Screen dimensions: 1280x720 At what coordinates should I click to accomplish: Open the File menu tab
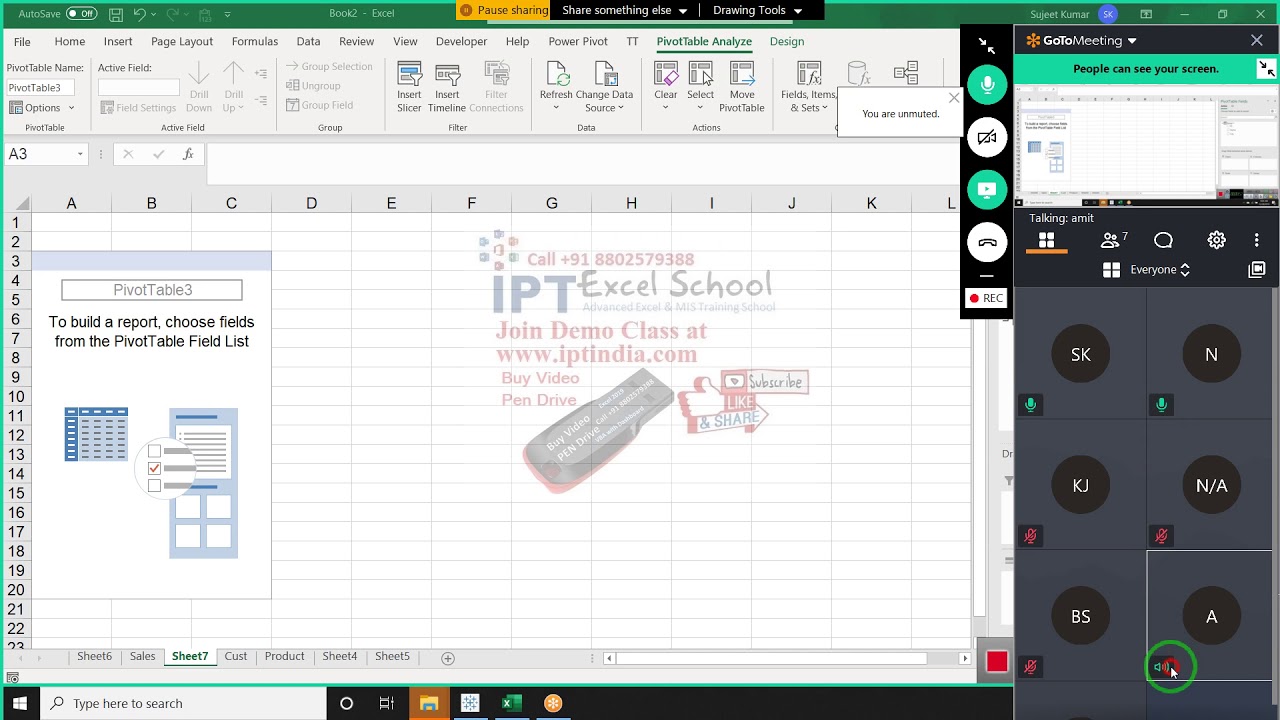22,42
